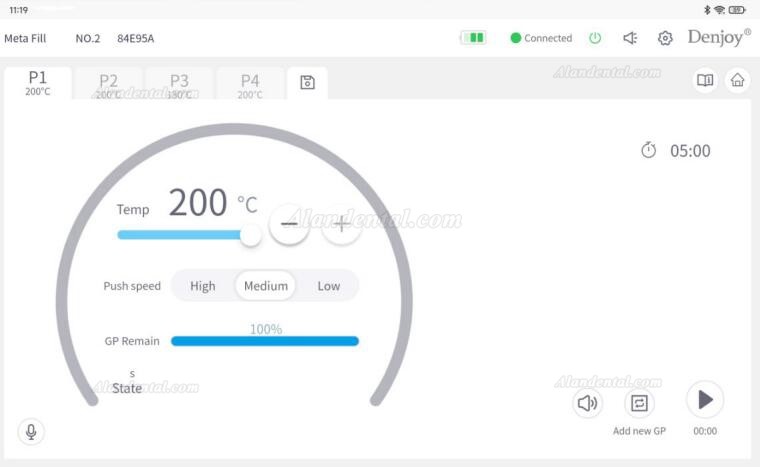Click the 84E95A device ID
Image resolution: width=760 pixels, height=467 pixels.
coord(136,38)
